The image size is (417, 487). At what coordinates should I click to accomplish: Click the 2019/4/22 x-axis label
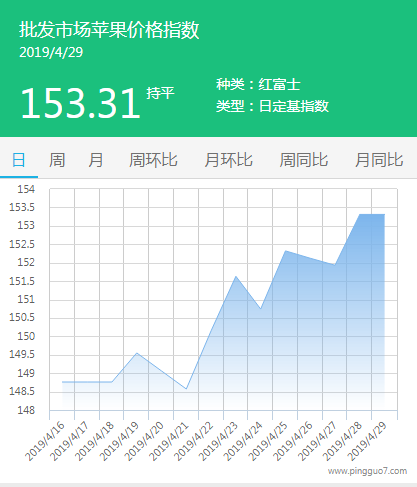point(194,441)
